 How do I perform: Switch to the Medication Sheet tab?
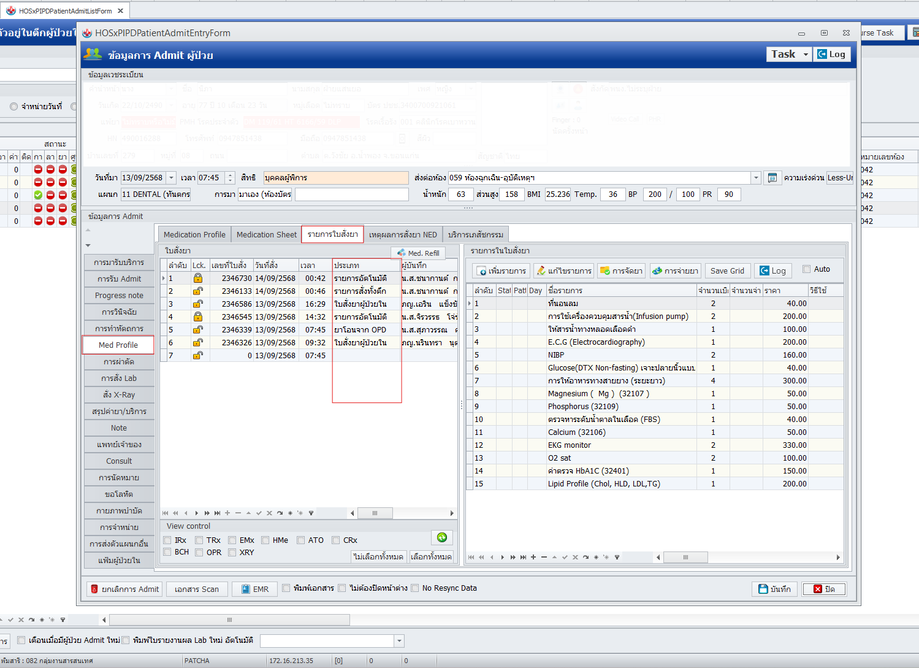[x=267, y=234]
